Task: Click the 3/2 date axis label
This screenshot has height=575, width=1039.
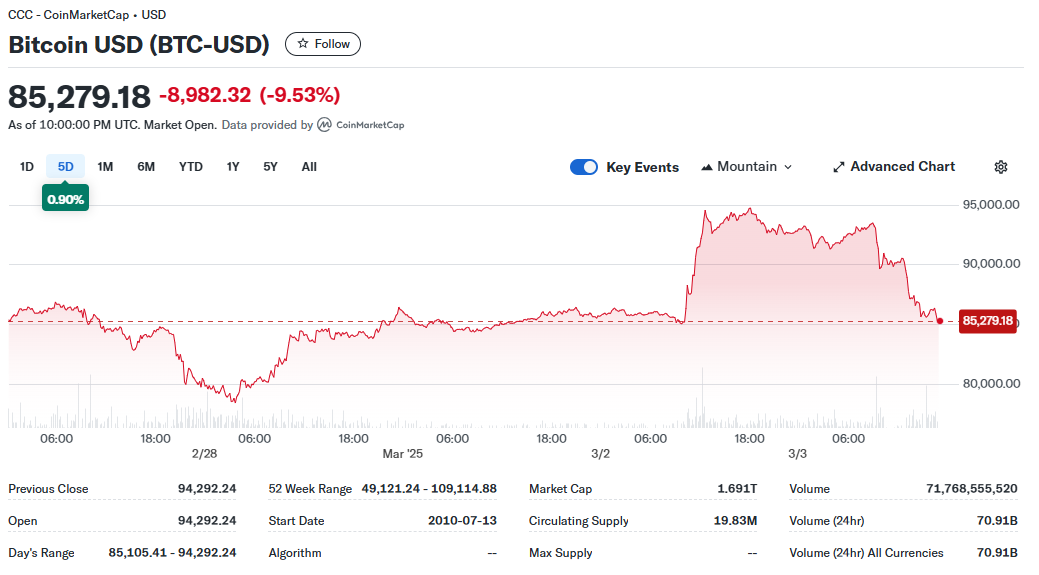Action: (600, 454)
